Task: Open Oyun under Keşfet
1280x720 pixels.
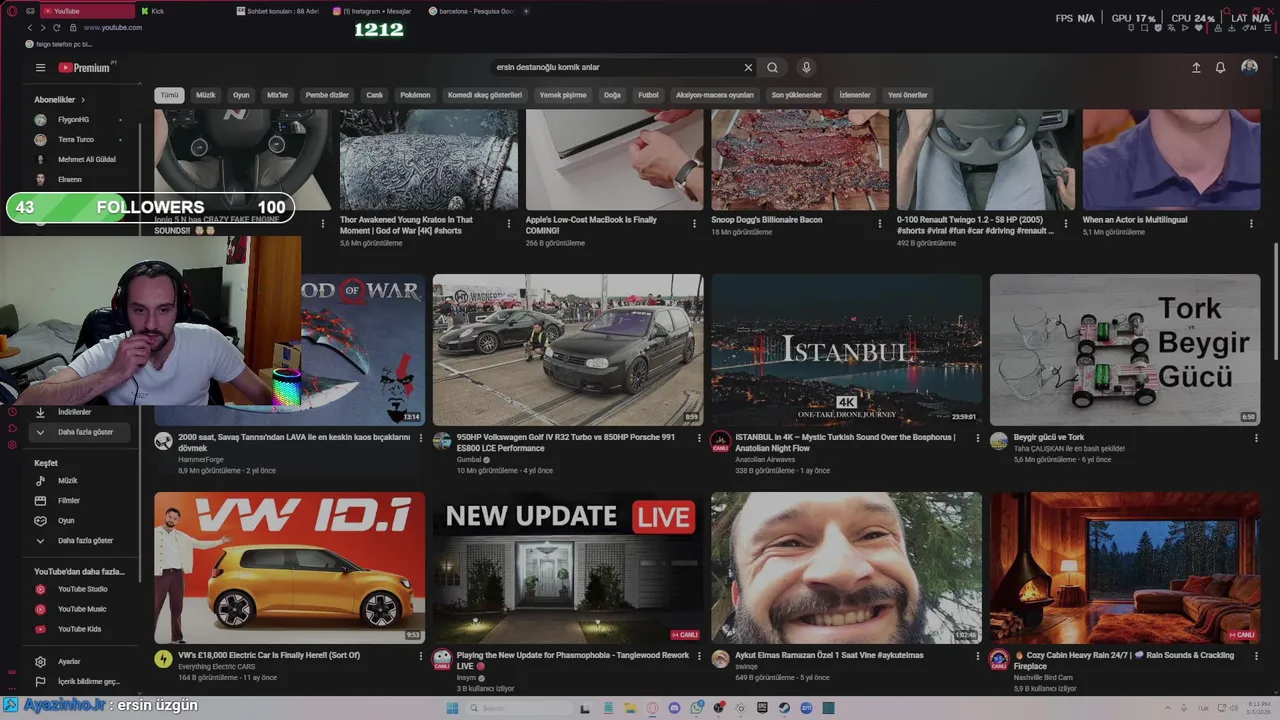Action: point(66,521)
